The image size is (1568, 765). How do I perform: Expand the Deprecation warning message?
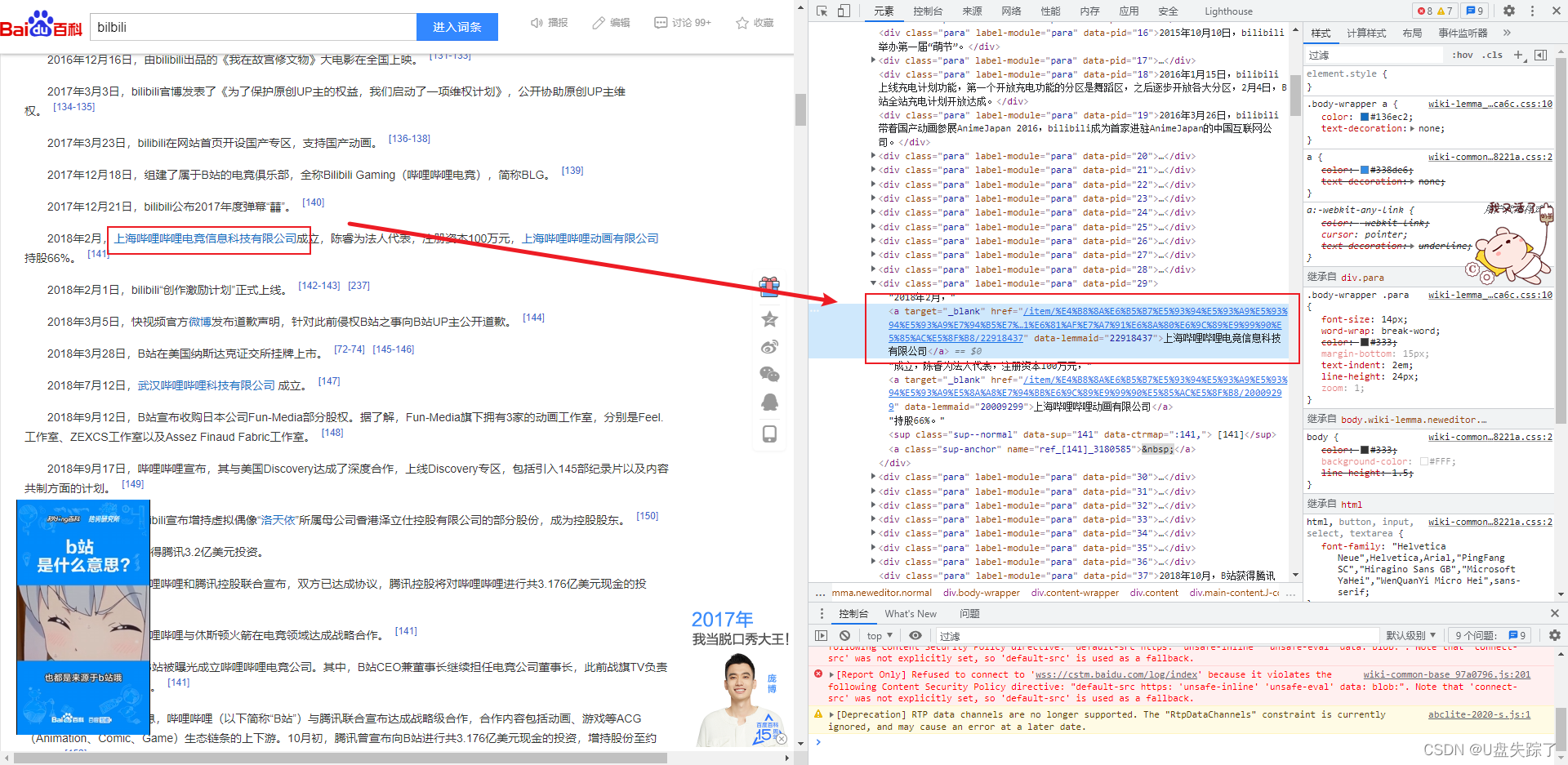click(831, 714)
